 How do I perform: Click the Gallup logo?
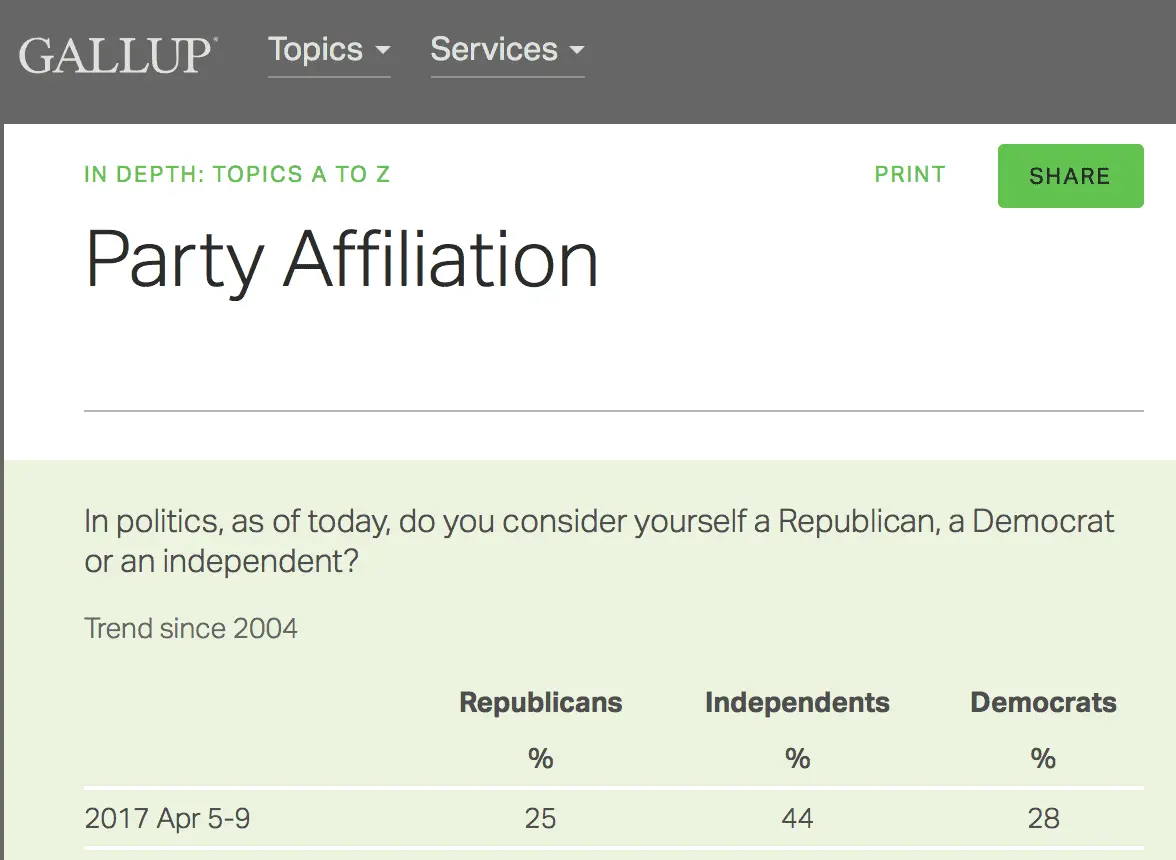pos(118,54)
